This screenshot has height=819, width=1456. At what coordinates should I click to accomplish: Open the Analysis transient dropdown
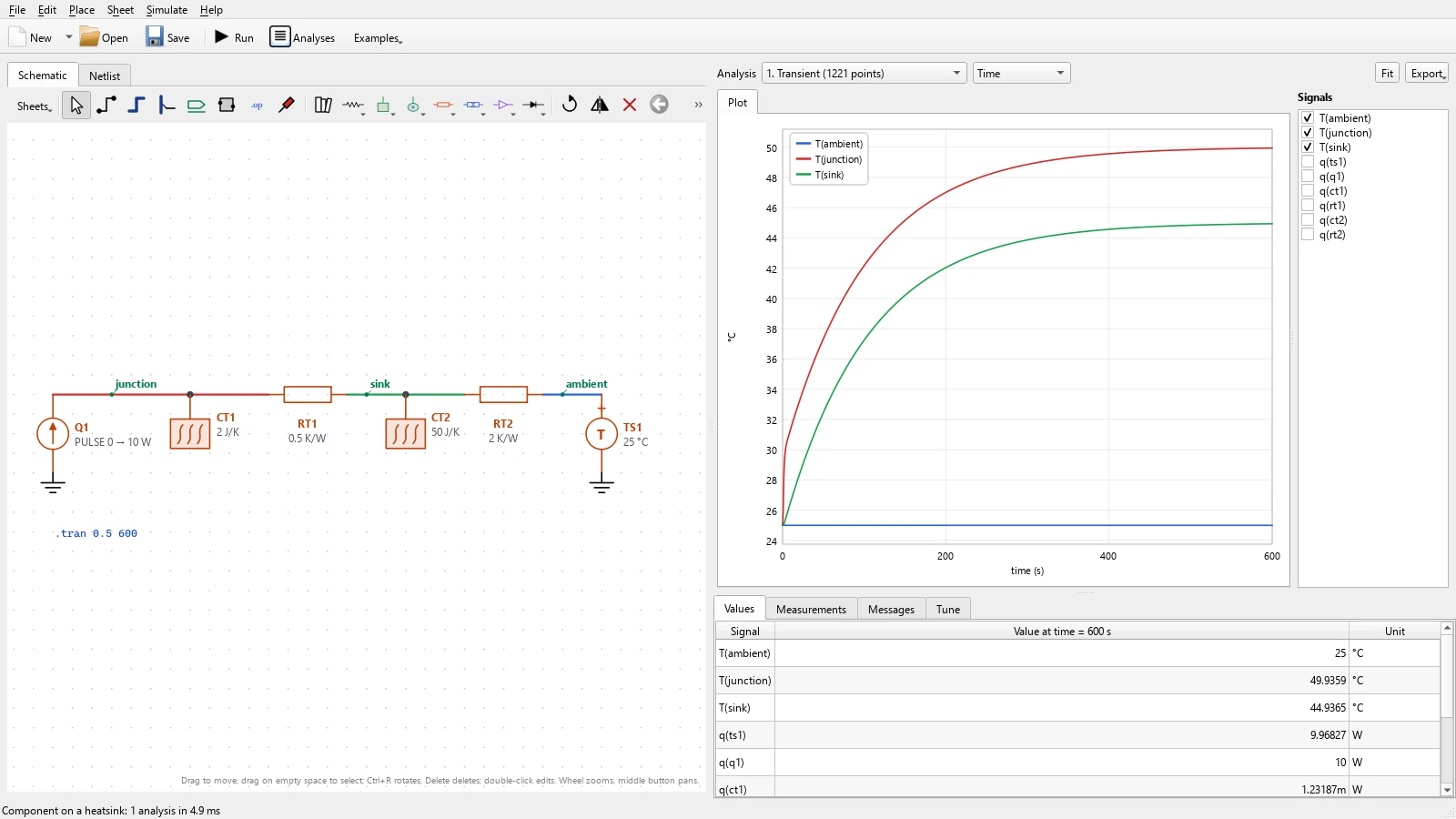tap(864, 73)
